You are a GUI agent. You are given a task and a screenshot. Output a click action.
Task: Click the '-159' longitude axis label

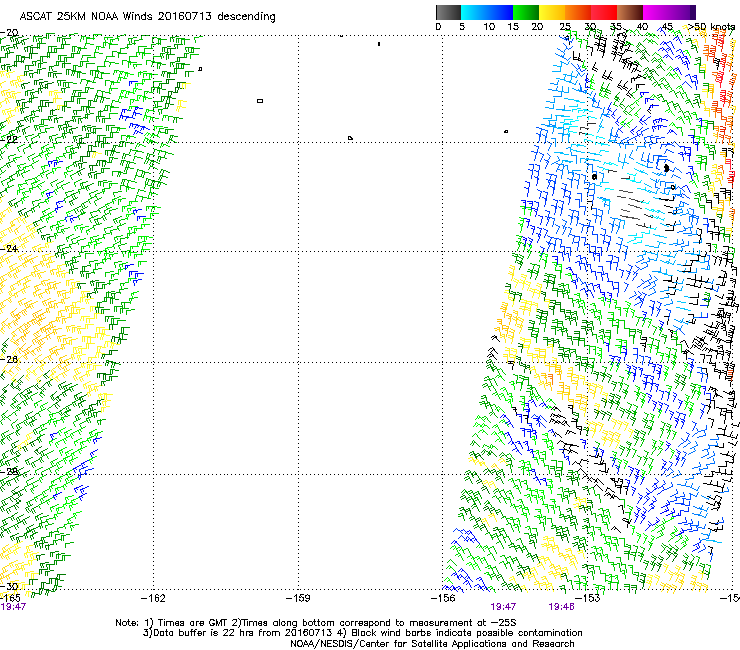[x=298, y=598]
